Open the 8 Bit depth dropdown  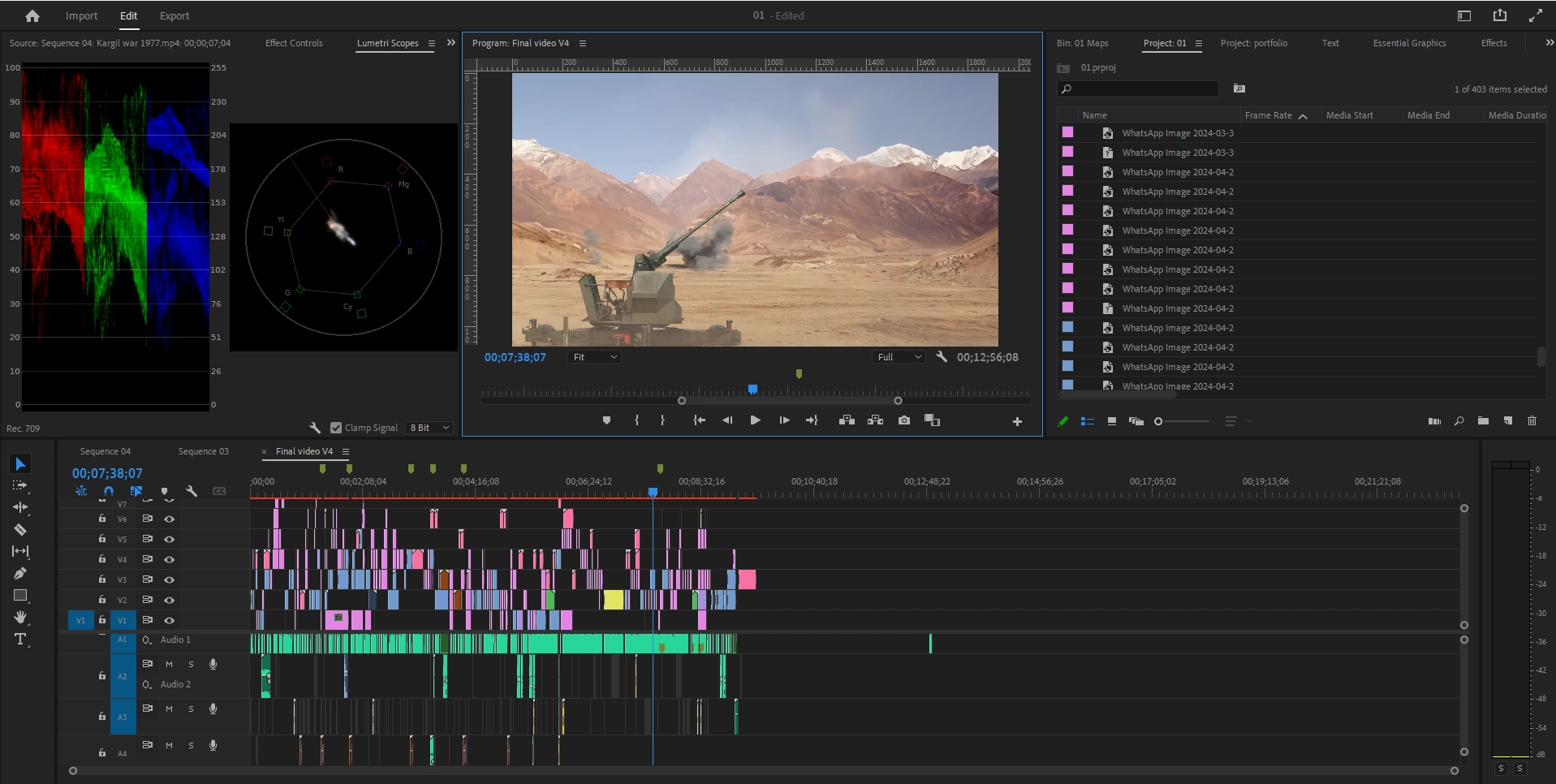click(429, 428)
